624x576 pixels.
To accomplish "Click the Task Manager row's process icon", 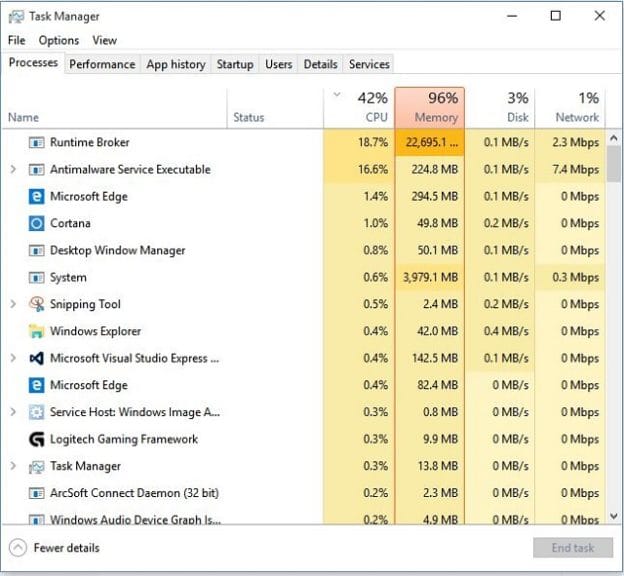I will pyautogui.click(x=37, y=466).
